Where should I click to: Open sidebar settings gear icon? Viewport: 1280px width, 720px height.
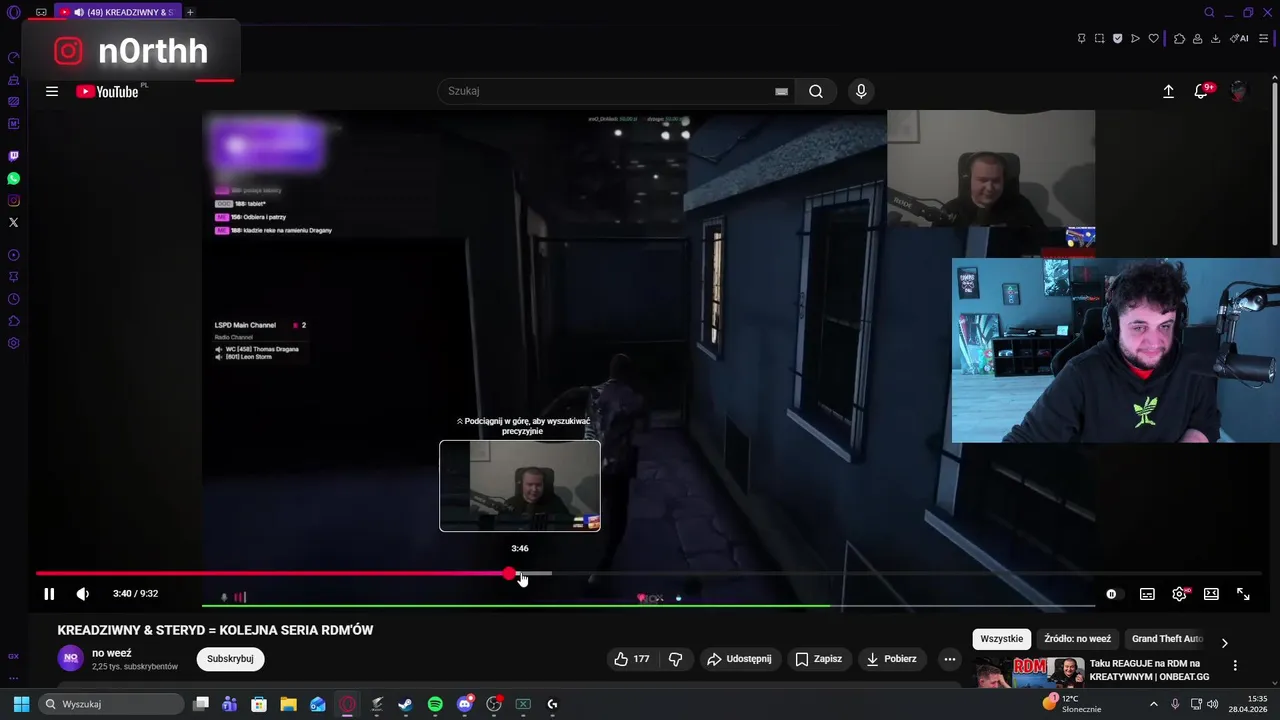[14, 343]
